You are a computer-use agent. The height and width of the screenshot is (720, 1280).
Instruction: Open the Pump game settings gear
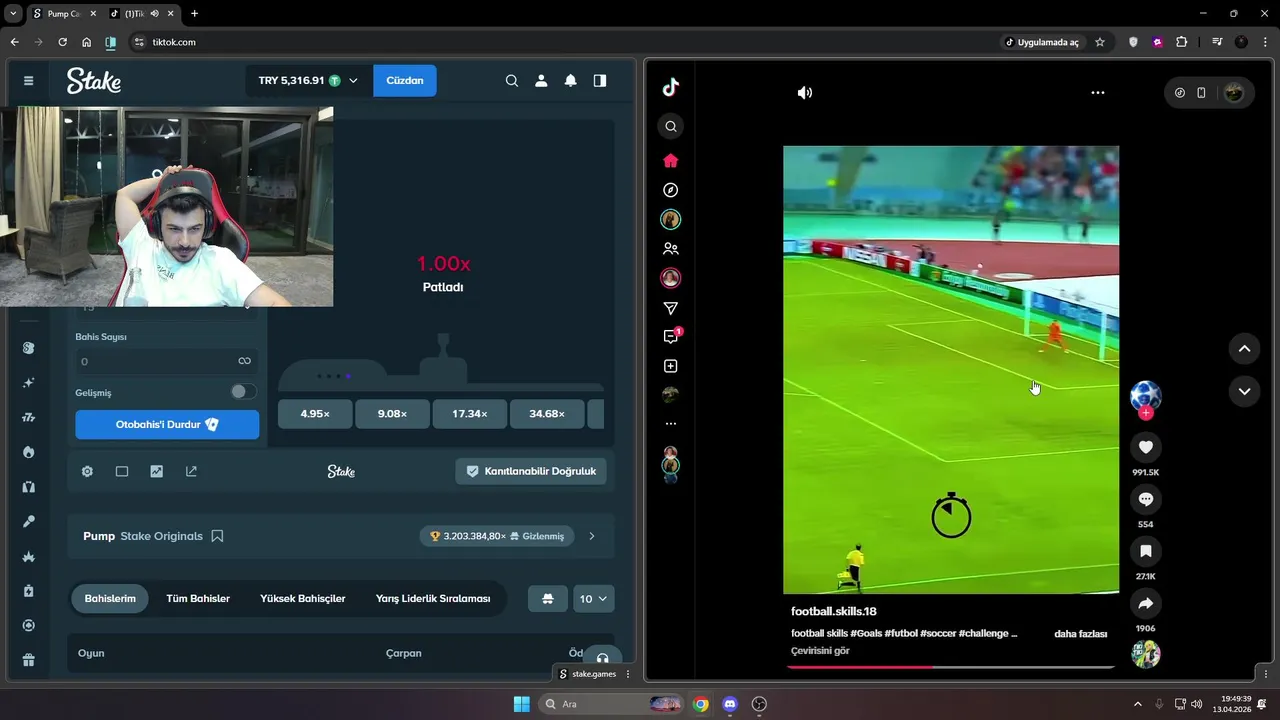pos(87,471)
